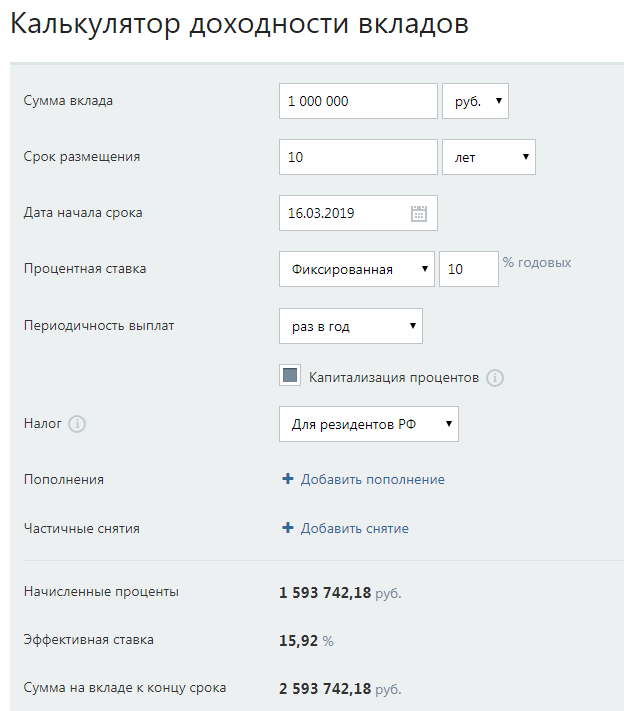
Task: Expand the term unit лет dropdown
Action: [488, 157]
